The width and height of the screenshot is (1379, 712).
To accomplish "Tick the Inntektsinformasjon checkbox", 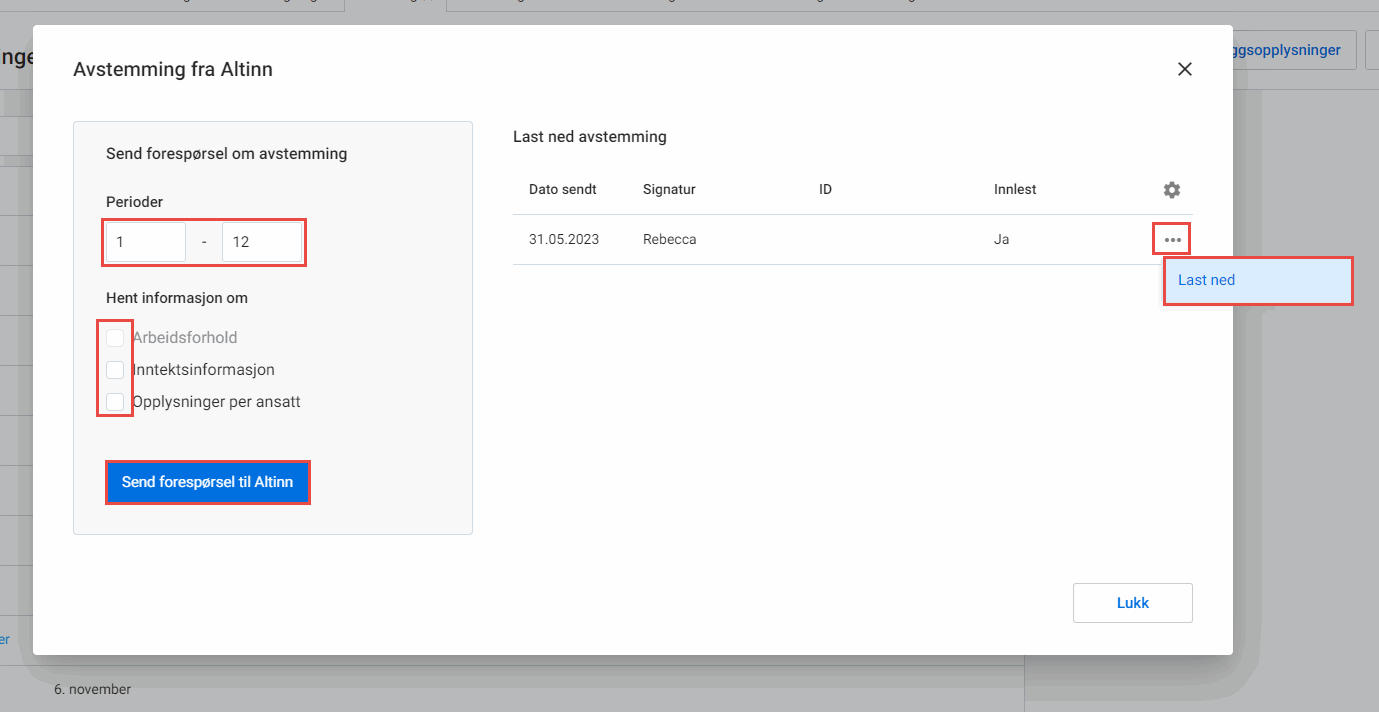I will [115, 370].
